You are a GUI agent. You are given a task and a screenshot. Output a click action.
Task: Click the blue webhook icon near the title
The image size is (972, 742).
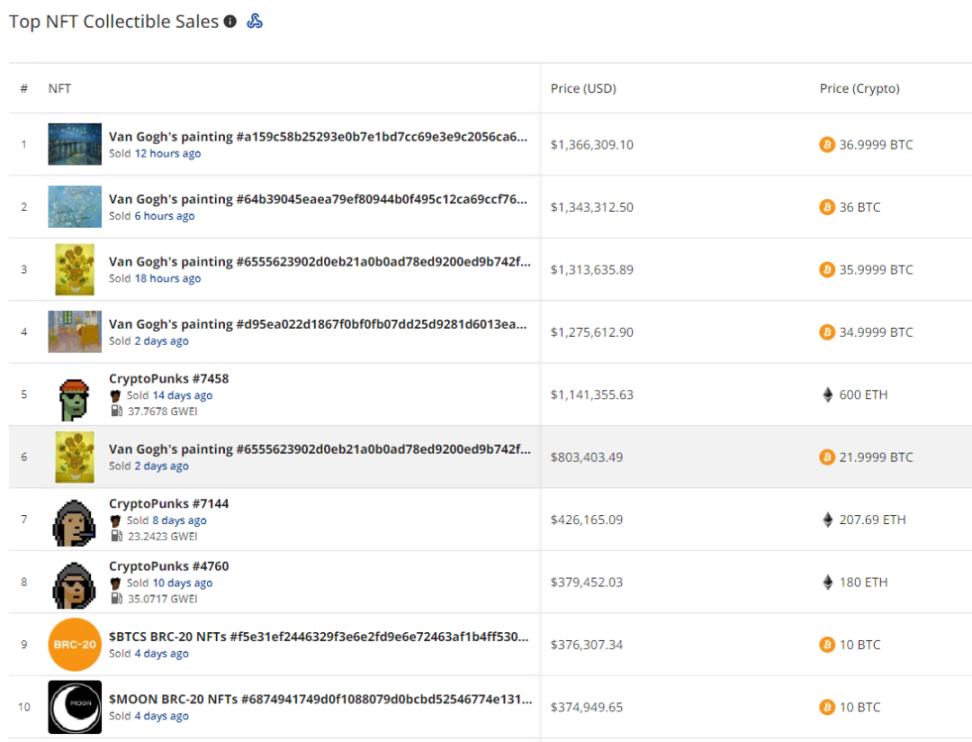pyautogui.click(x=255, y=21)
